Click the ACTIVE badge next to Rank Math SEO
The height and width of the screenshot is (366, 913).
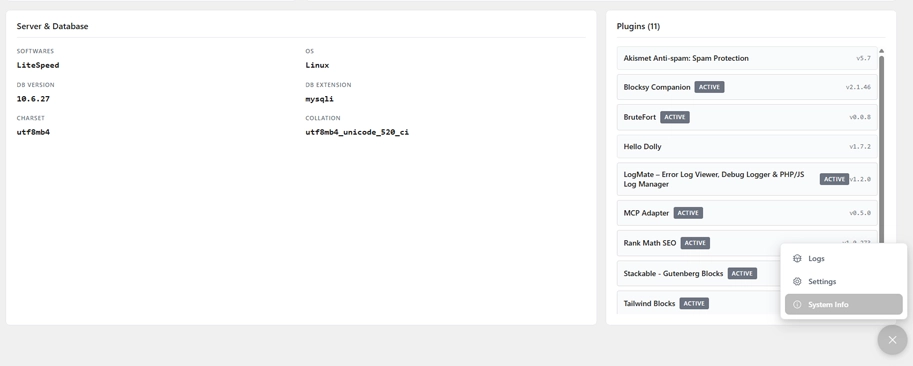(x=695, y=243)
